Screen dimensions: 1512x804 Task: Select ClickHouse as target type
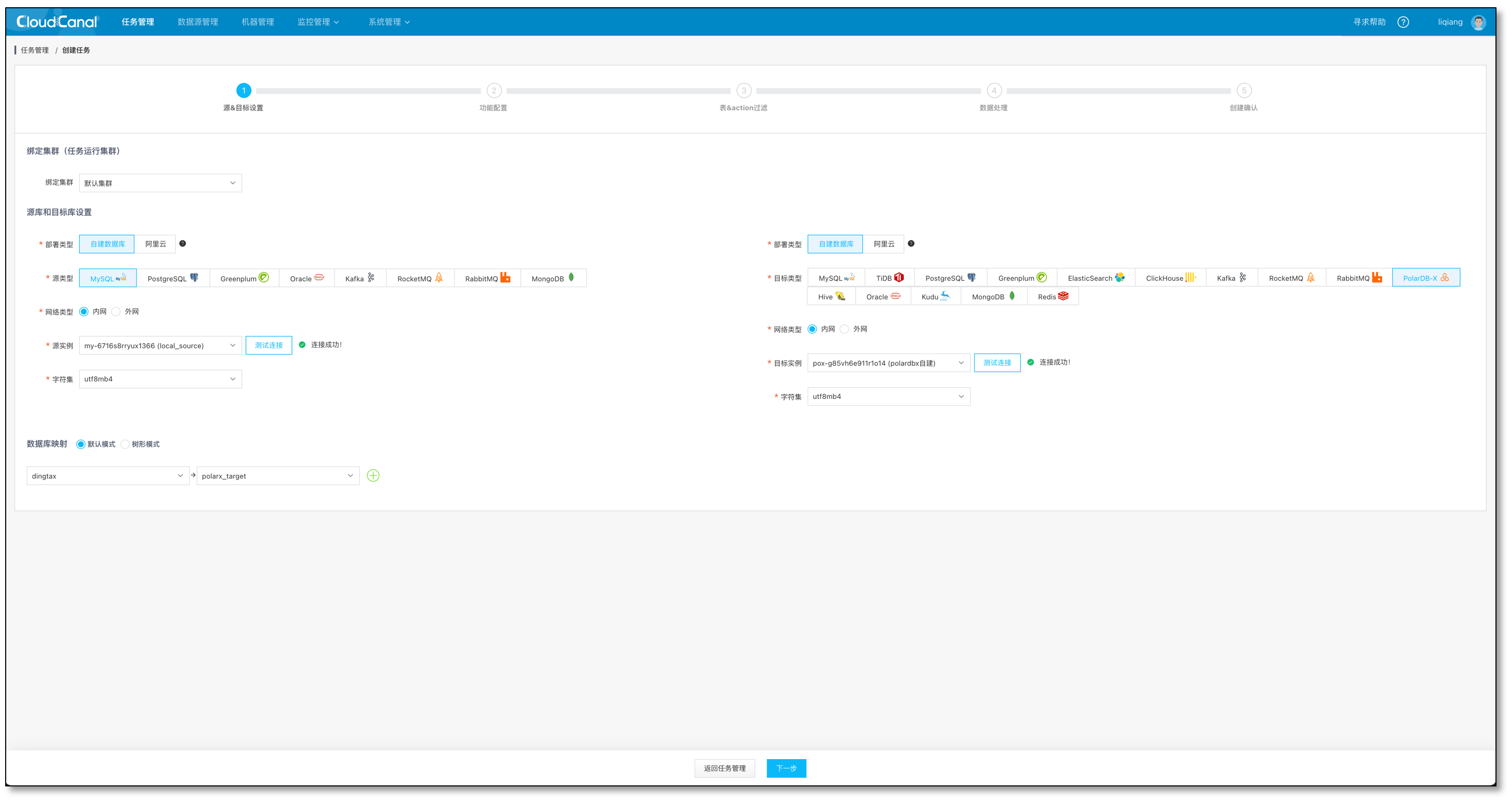[x=1170, y=277]
